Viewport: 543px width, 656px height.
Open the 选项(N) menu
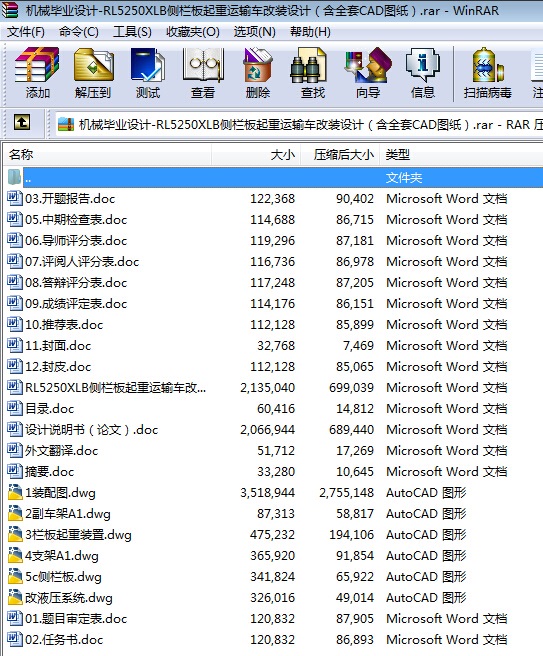254,32
